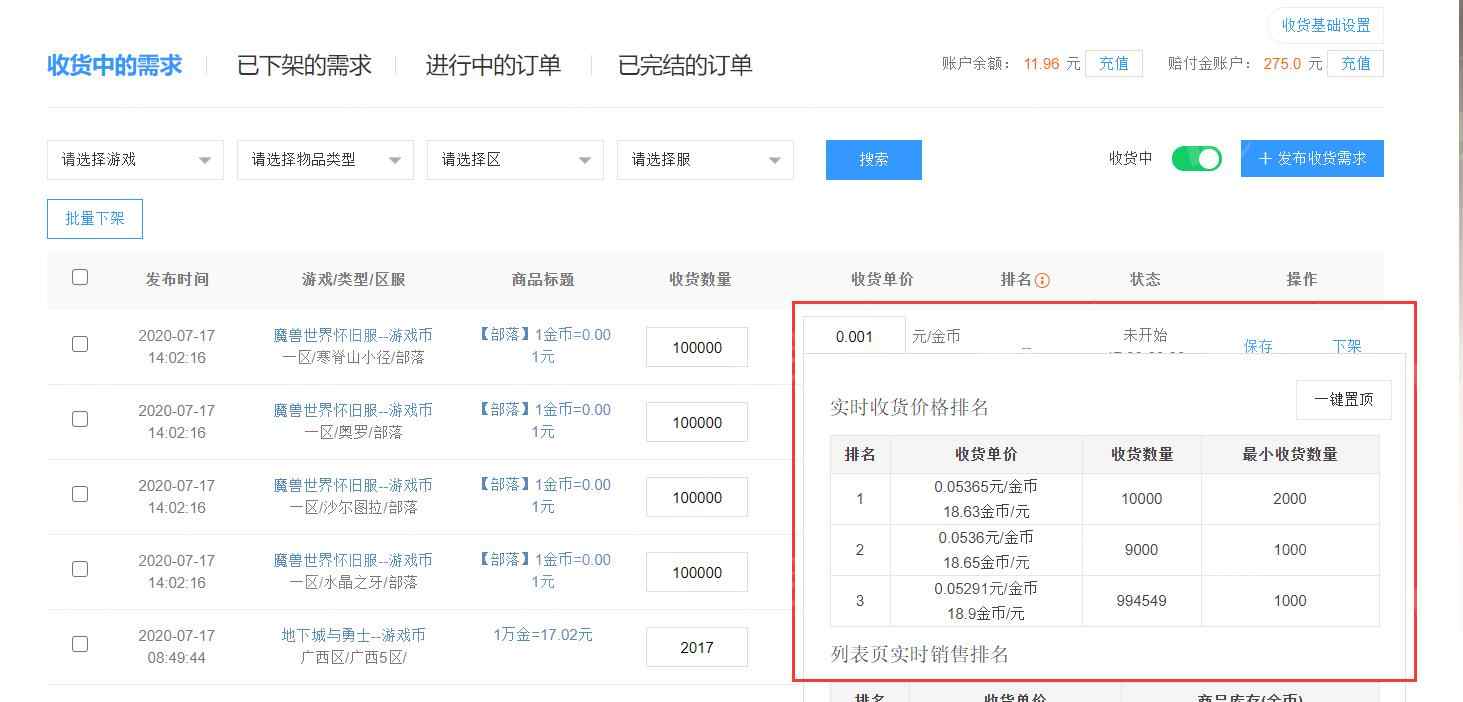The image size is (1463, 702).
Task: Check the 奥罗 row checkbox
Action: click(80, 419)
